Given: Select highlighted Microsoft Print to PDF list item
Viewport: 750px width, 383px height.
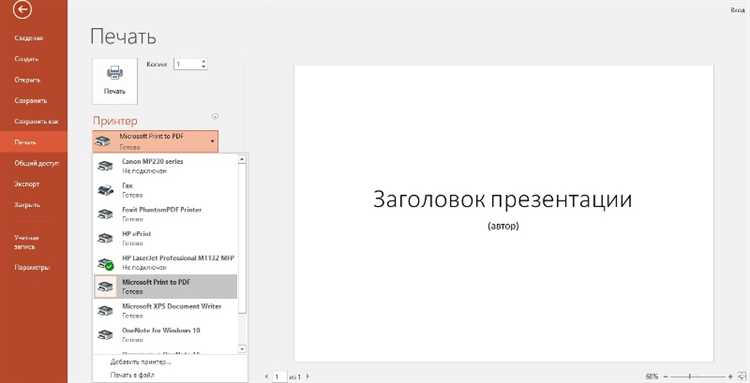Looking at the screenshot, I should coord(165,286).
